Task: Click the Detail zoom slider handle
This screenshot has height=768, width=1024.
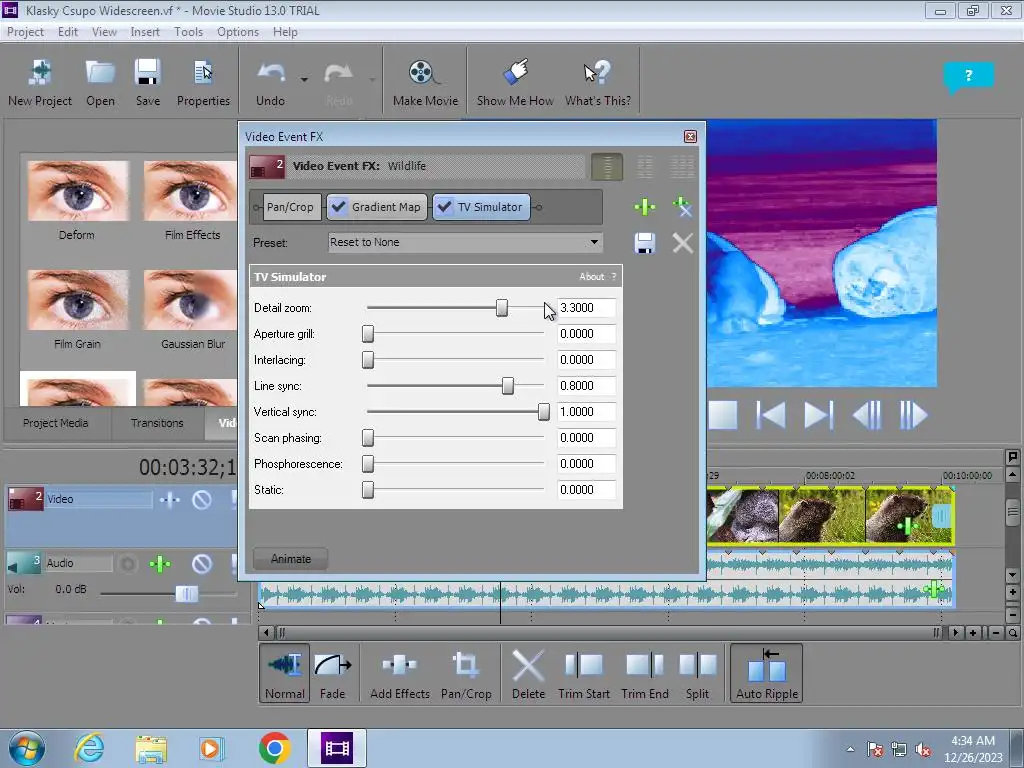Action: click(x=502, y=308)
